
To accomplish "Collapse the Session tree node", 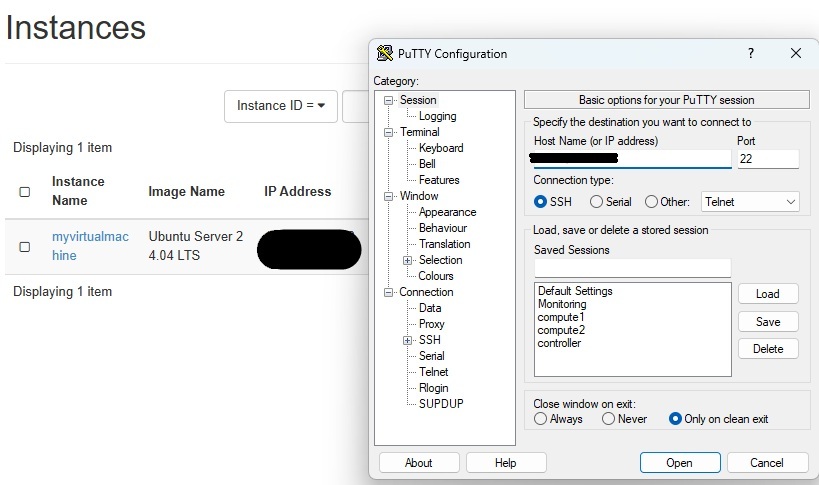I will pos(388,100).
